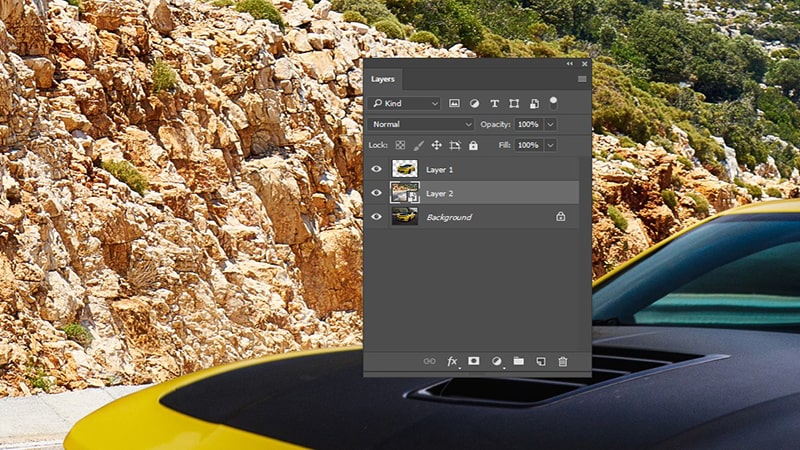Click the Layer 1 name text
The height and width of the screenshot is (450, 800).
click(x=439, y=169)
